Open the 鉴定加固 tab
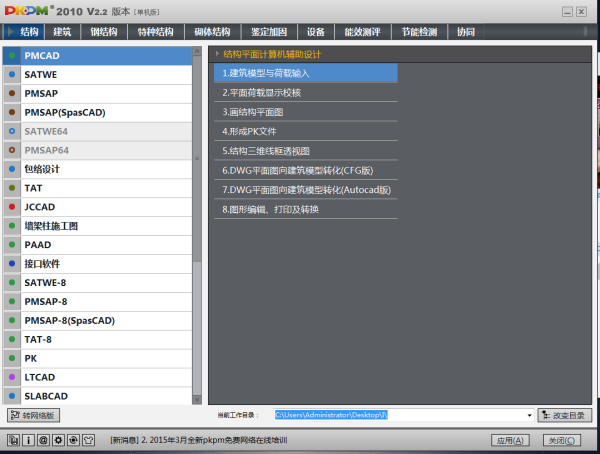Viewport: 600px width, 454px height. 270,32
